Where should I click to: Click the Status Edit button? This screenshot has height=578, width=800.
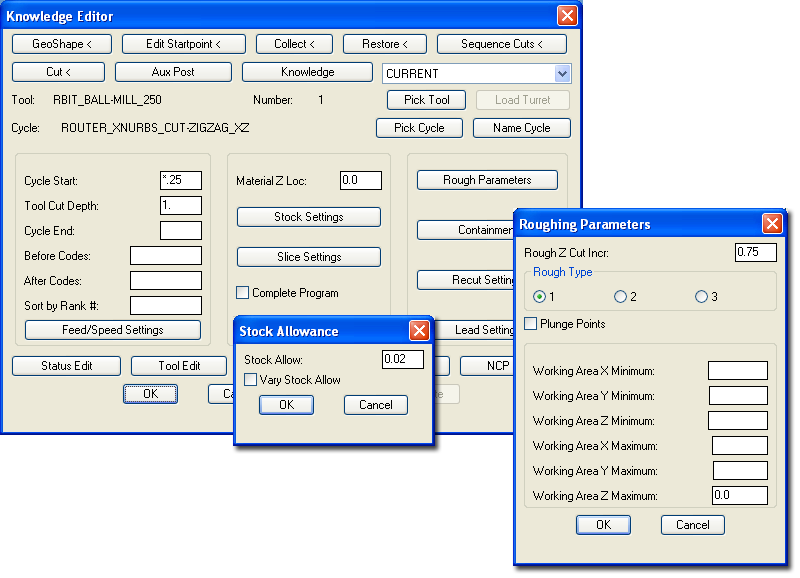tap(66, 366)
